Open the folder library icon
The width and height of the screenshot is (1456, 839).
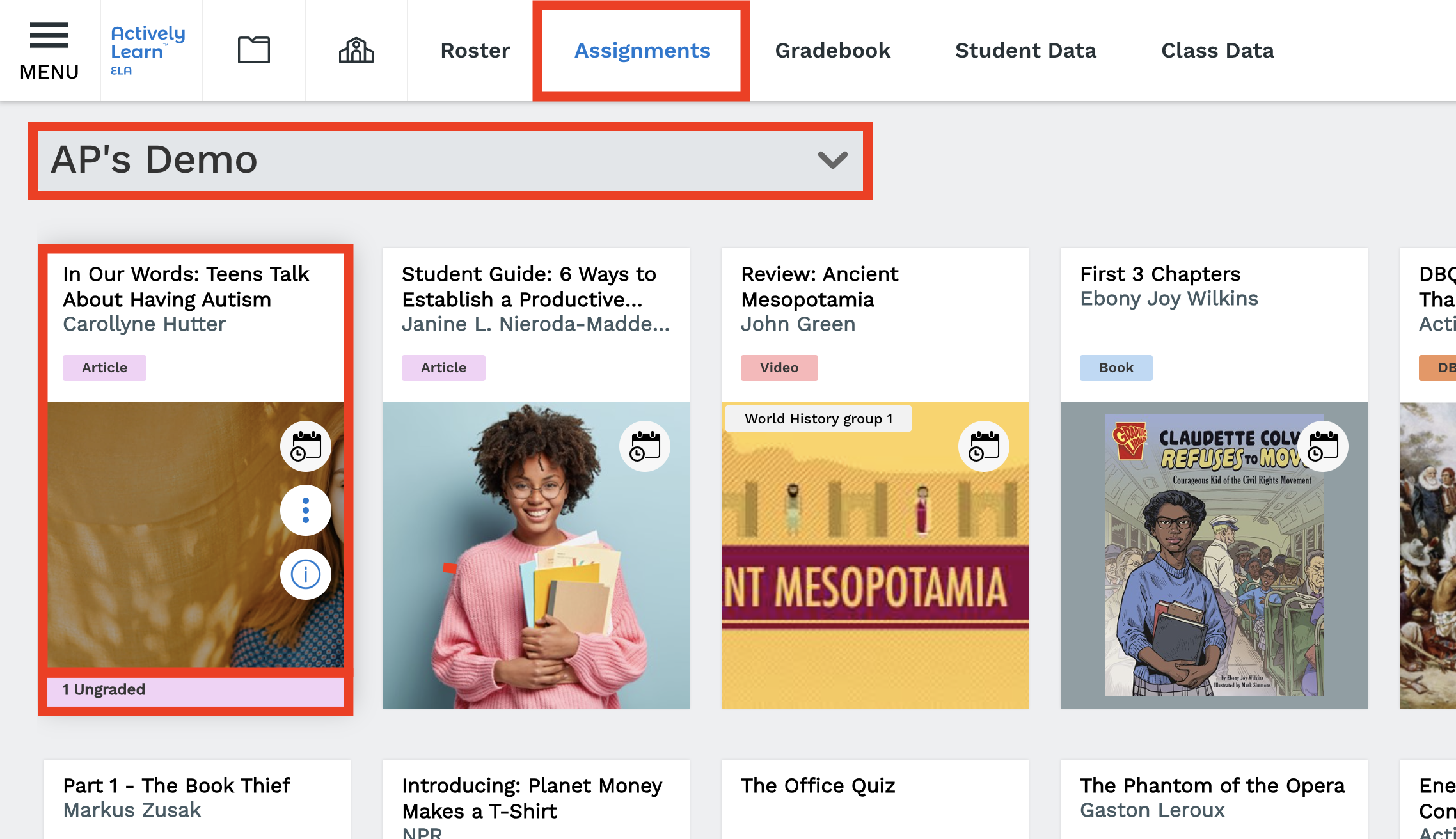point(254,50)
